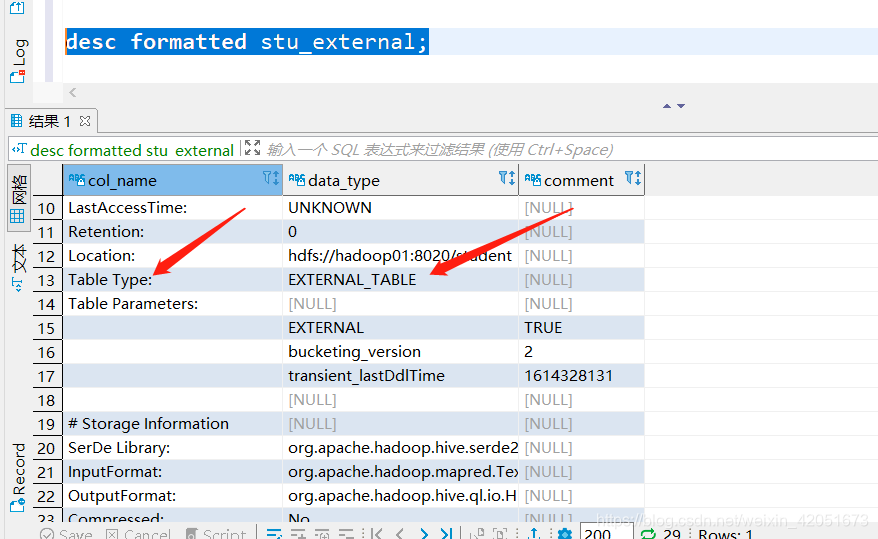Select the org.apache.hadoop.mapred.Te cell

click(x=400, y=472)
